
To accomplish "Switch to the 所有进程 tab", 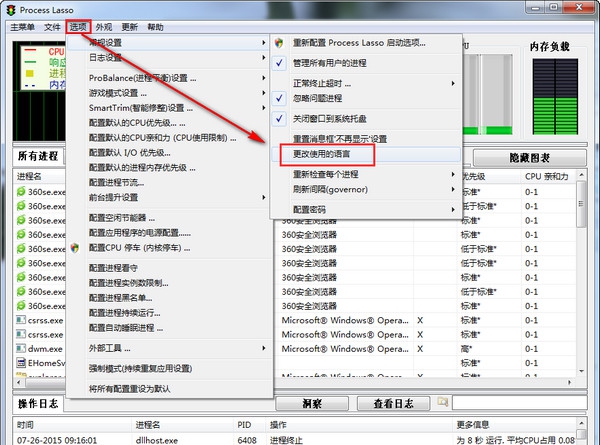I will coord(38,156).
